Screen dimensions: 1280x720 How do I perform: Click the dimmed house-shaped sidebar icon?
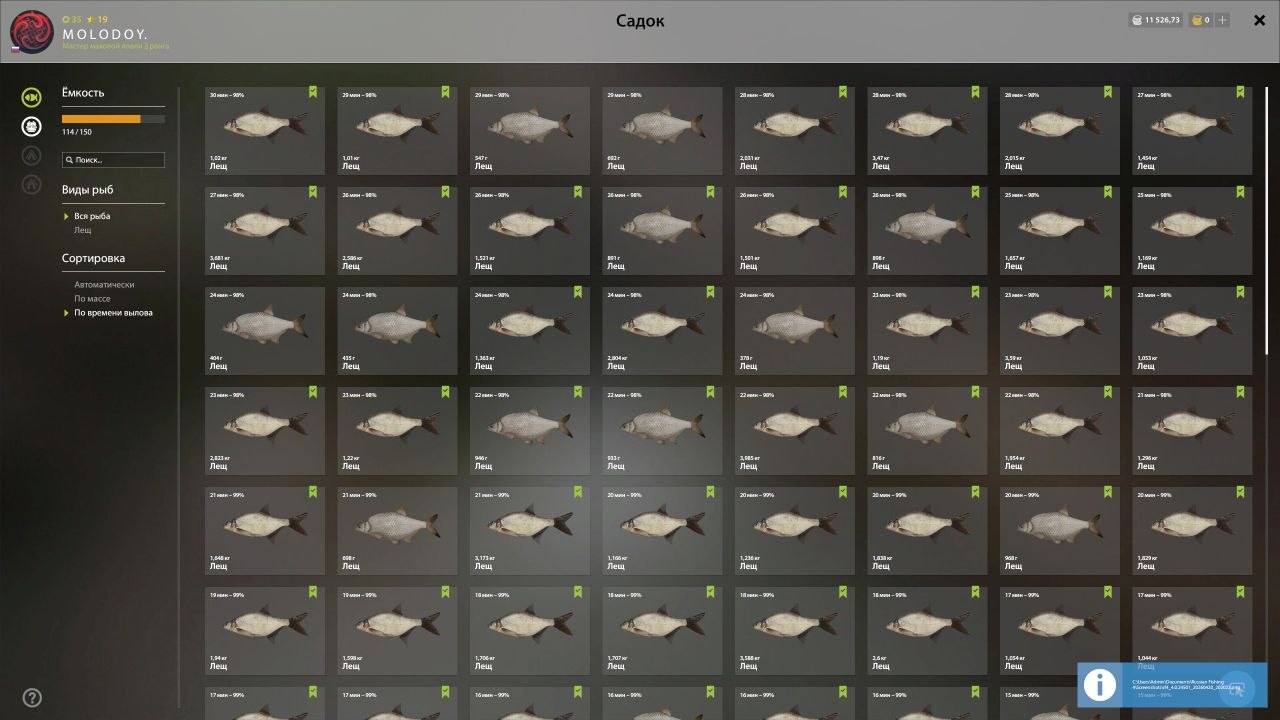point(32,184)
